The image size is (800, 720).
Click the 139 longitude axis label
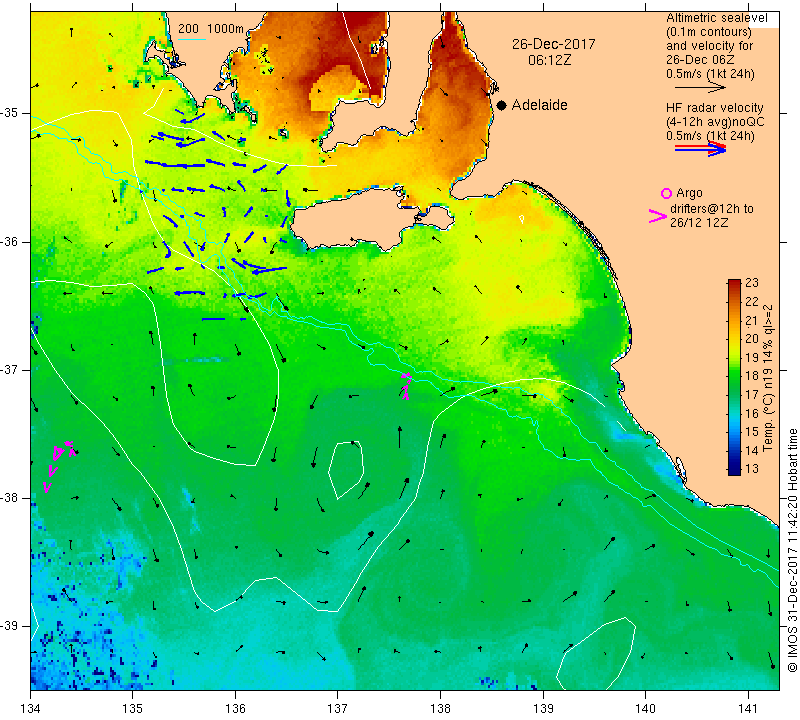pyautogui.click(x=543, y=708)
